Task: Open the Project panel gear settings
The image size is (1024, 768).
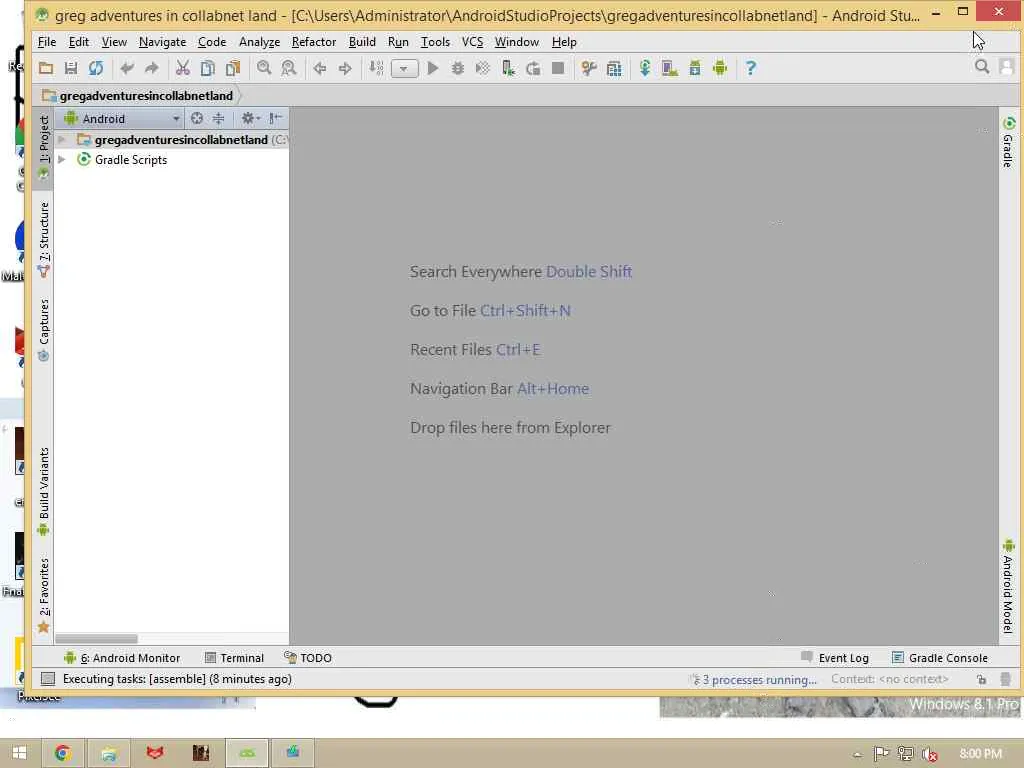Action: tap(250, 118)
